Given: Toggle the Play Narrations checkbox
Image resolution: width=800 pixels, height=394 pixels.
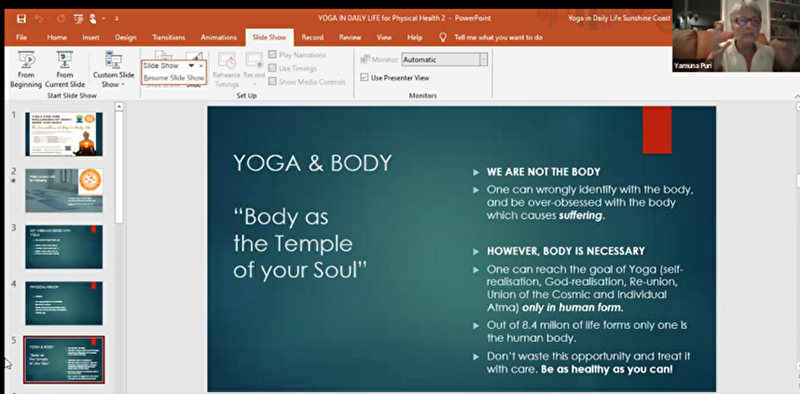Looking at the screenshot, I should pos(272,55).
